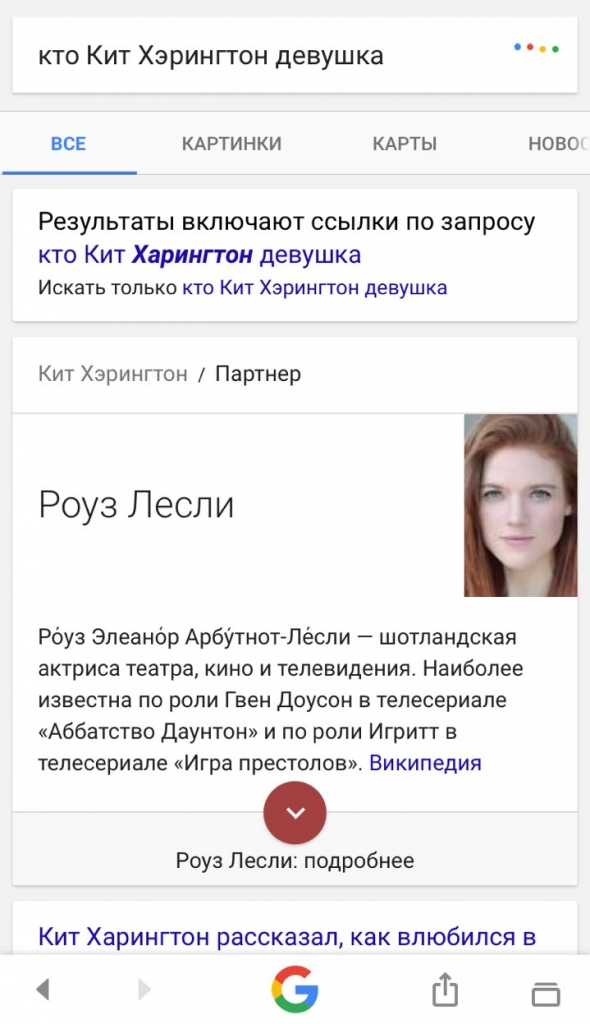Open the Википедия source link
Screen dimensions: 590x1024
click(x=425, y=763)
